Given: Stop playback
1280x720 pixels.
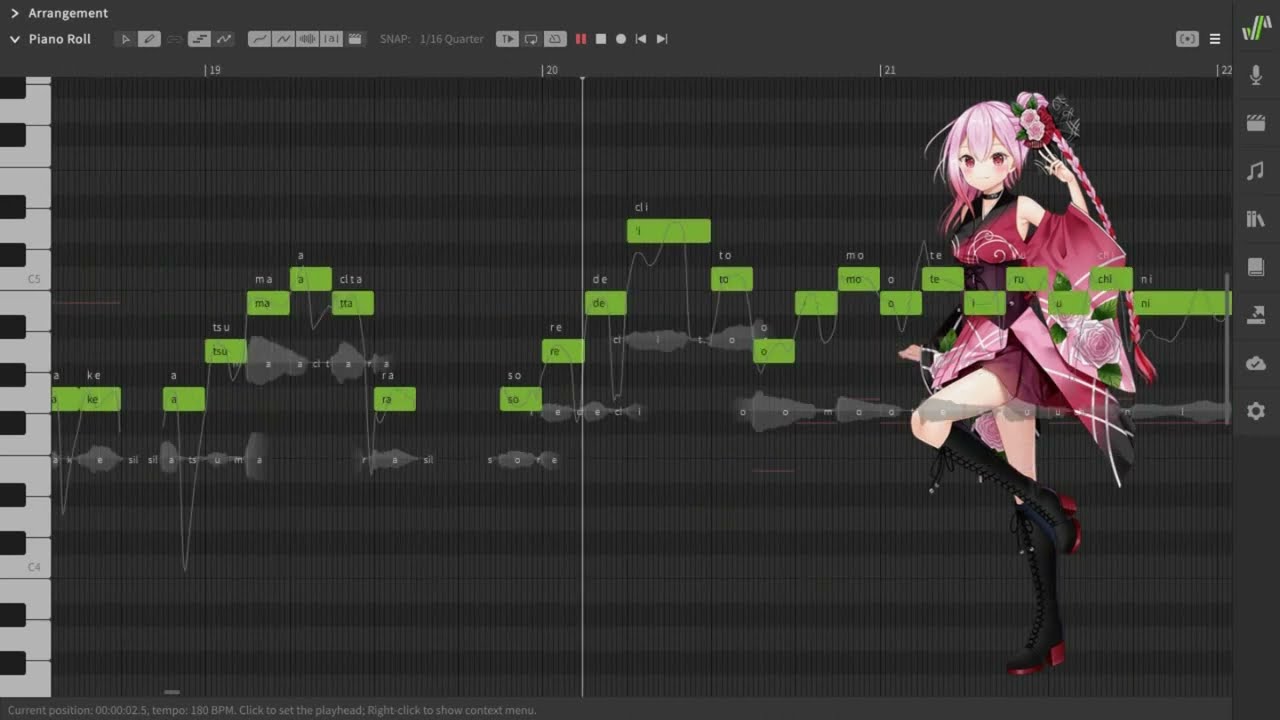Looking at the screenshot, I should coord(600,39).
